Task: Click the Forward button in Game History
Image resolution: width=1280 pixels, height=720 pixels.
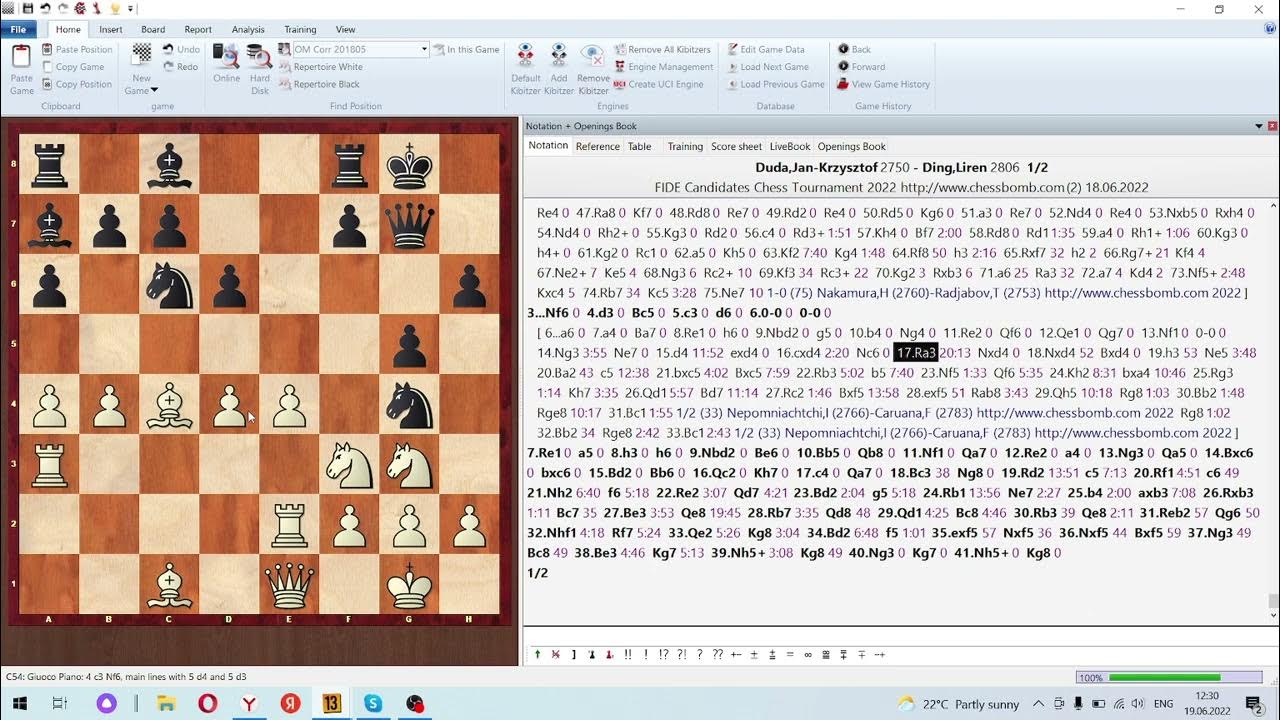Action: point(861,67)
